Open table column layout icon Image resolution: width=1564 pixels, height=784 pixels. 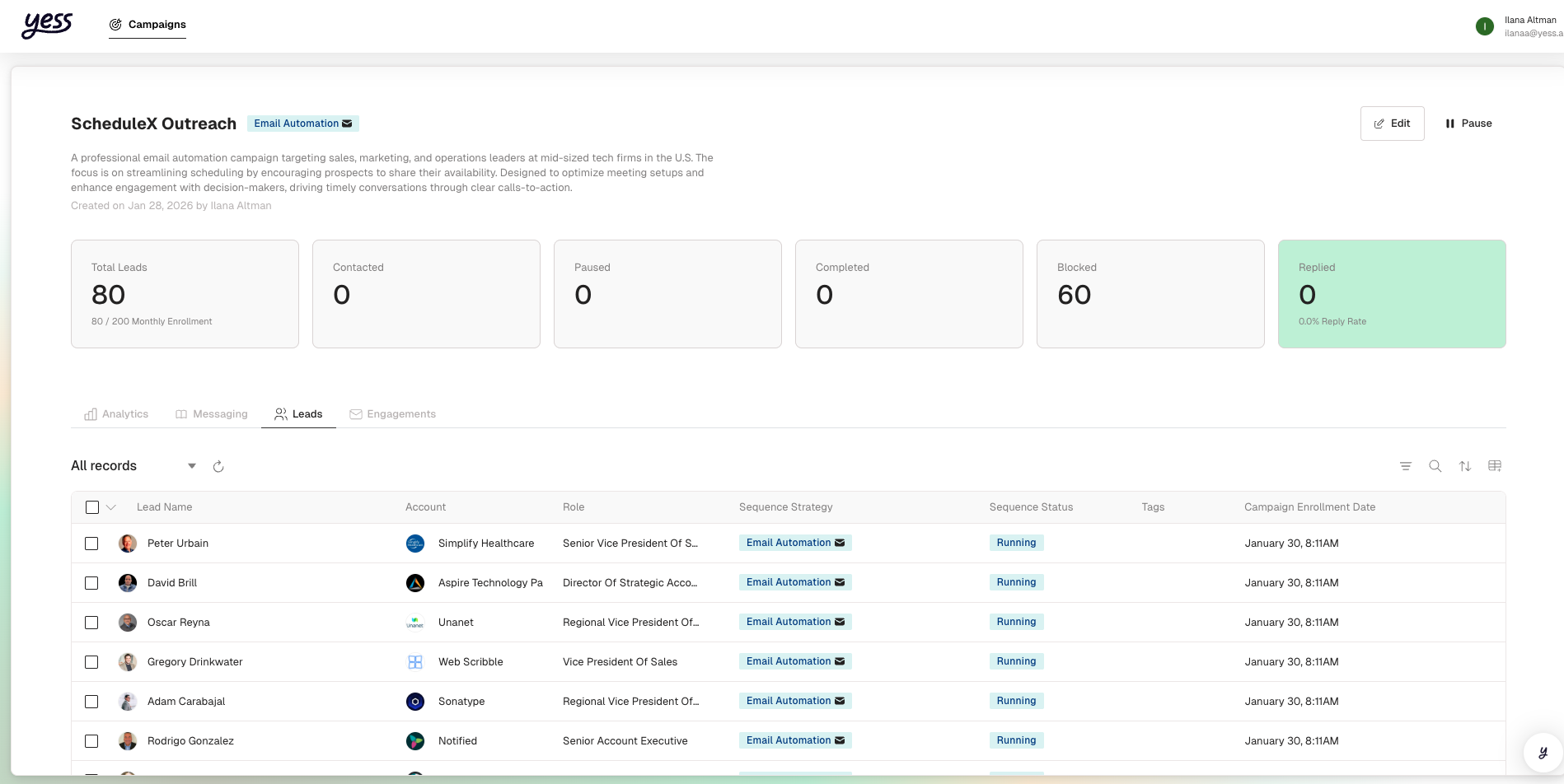(1494, 466)
